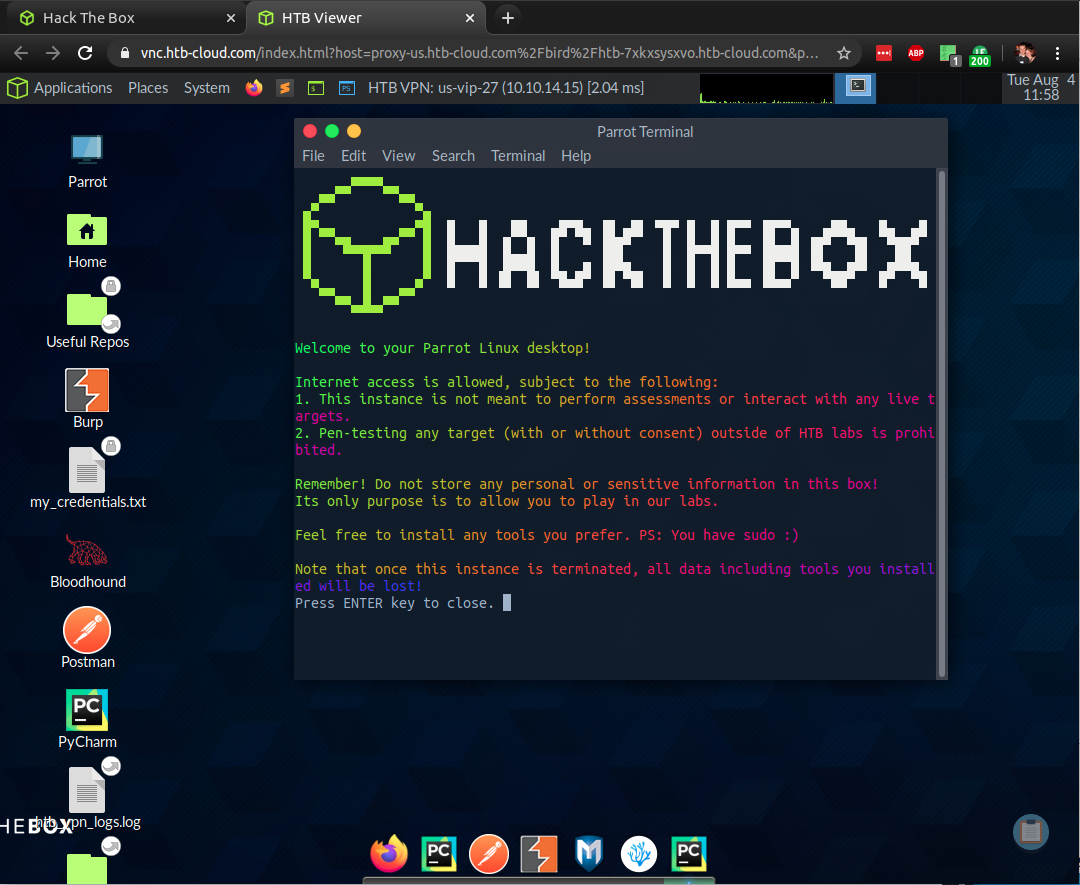Click the yellow button on Parrot Terminal
1080x885 pixels.
pos(354,131)
